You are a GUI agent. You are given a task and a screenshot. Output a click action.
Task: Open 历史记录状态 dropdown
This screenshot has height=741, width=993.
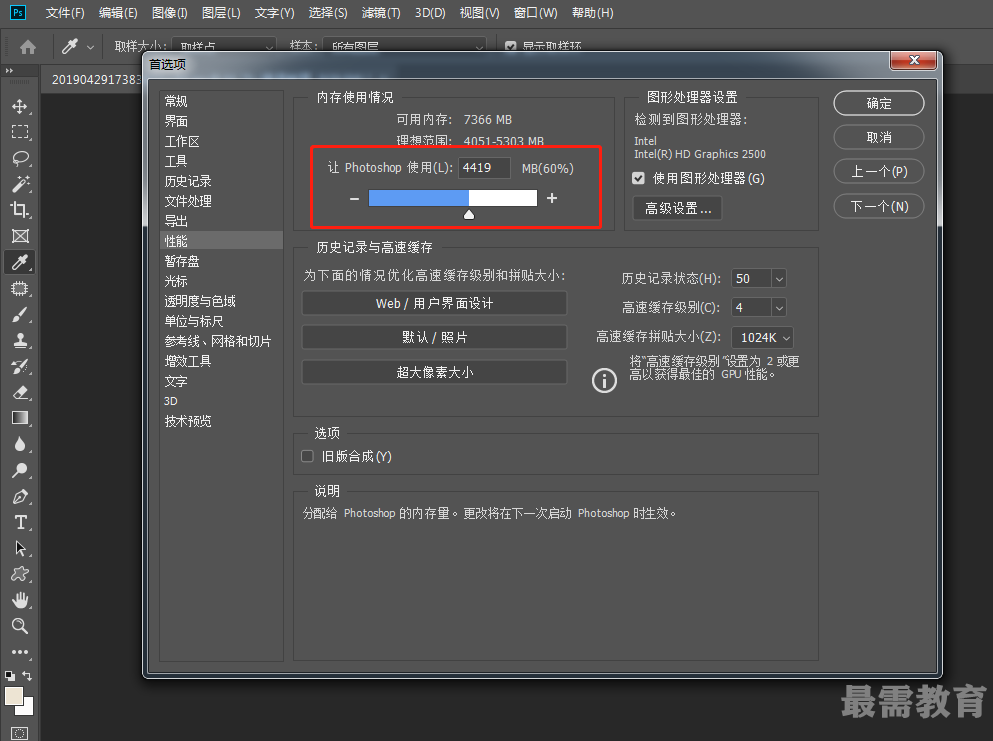click(x=779, y=279)
